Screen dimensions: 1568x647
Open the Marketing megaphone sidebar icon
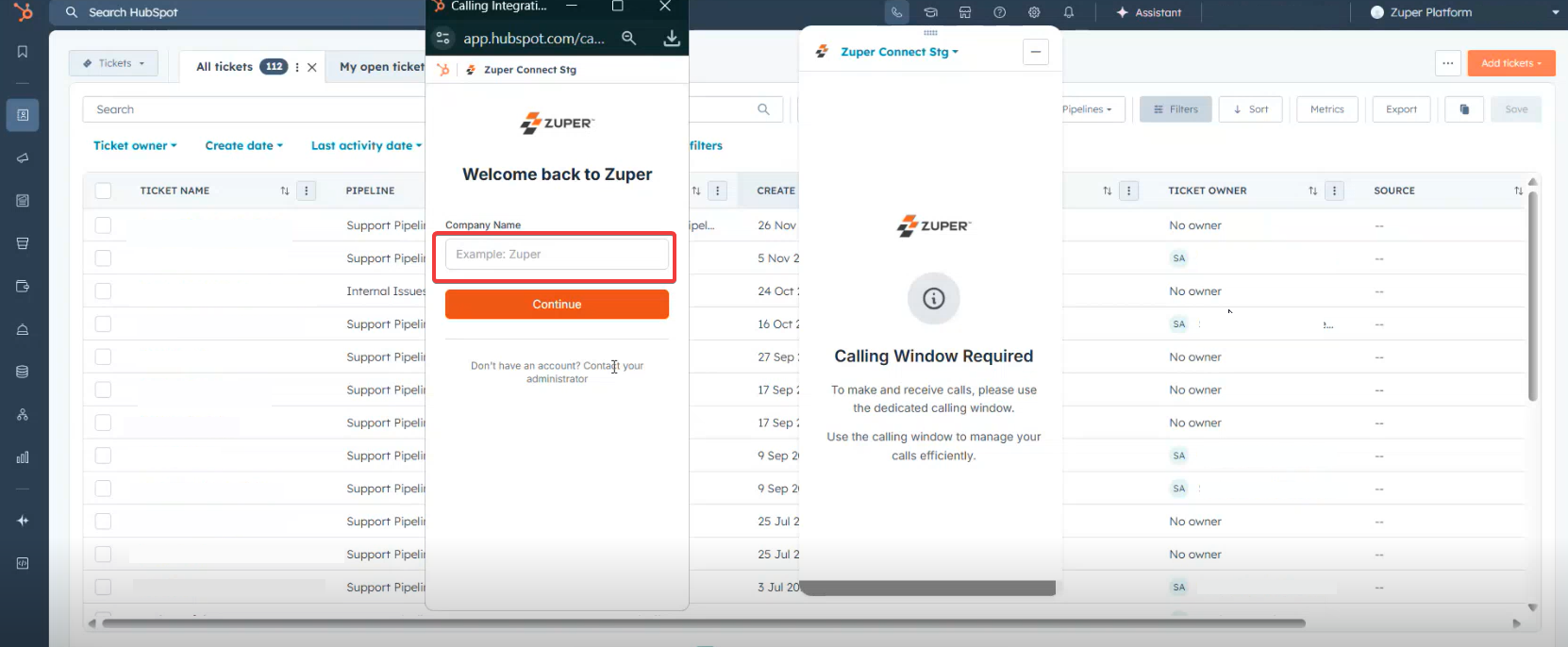(23, 158)
